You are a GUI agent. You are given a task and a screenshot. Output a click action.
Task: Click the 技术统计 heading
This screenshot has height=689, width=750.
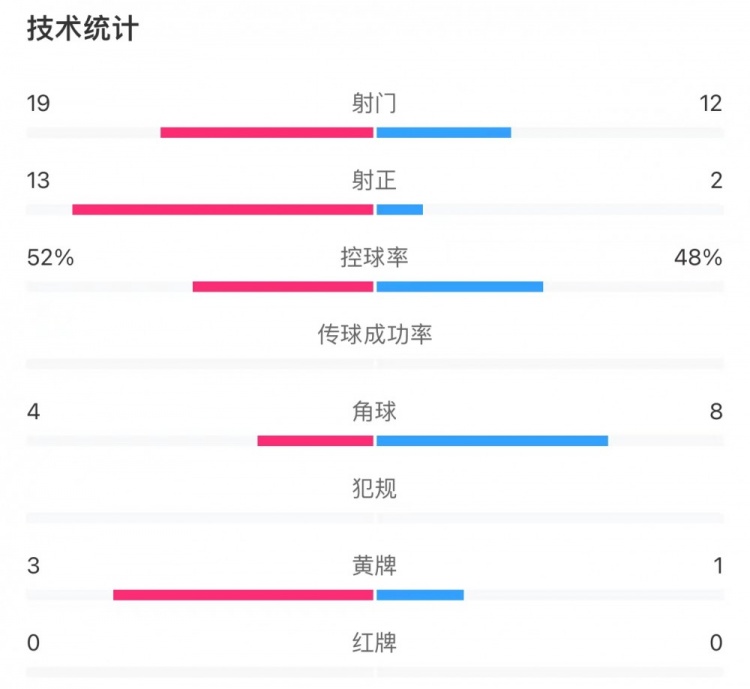[82, 30]
